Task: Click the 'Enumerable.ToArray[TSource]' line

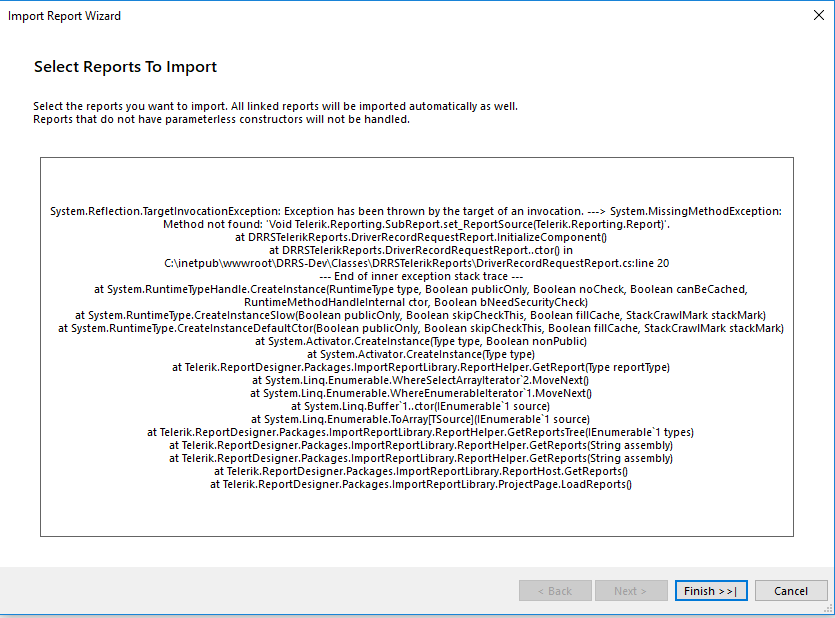Action: [420, 419]
